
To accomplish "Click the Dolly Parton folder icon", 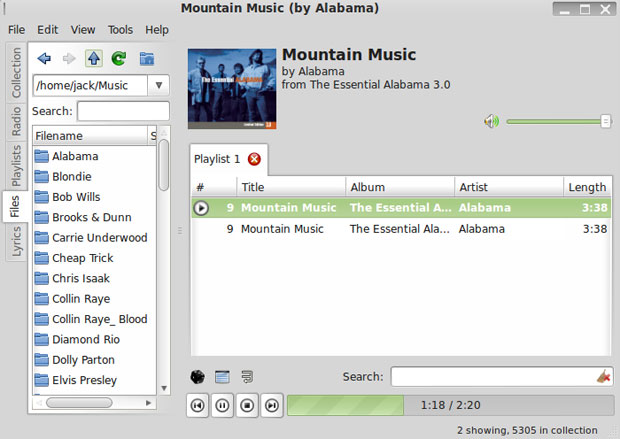I will click(x=42, y=360).
